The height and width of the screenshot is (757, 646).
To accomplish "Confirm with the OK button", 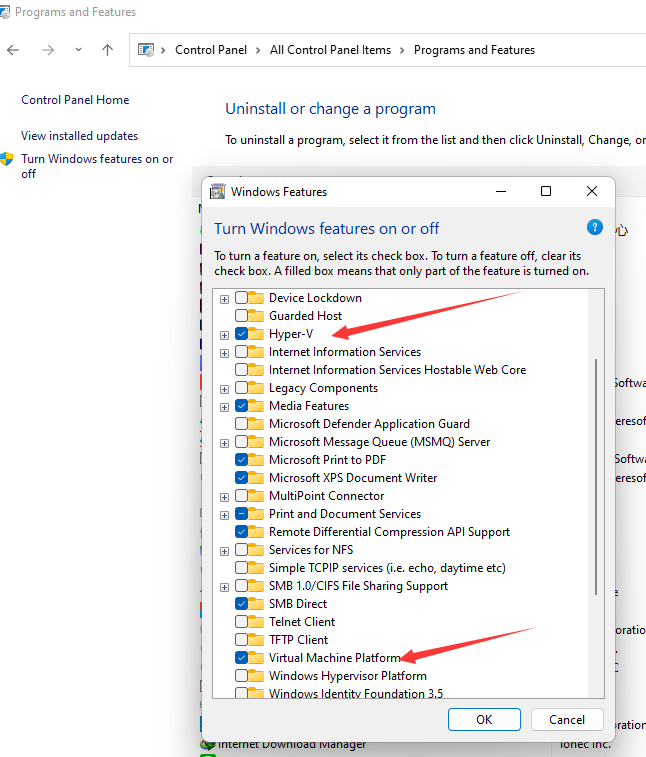I will tap(484, 719).
